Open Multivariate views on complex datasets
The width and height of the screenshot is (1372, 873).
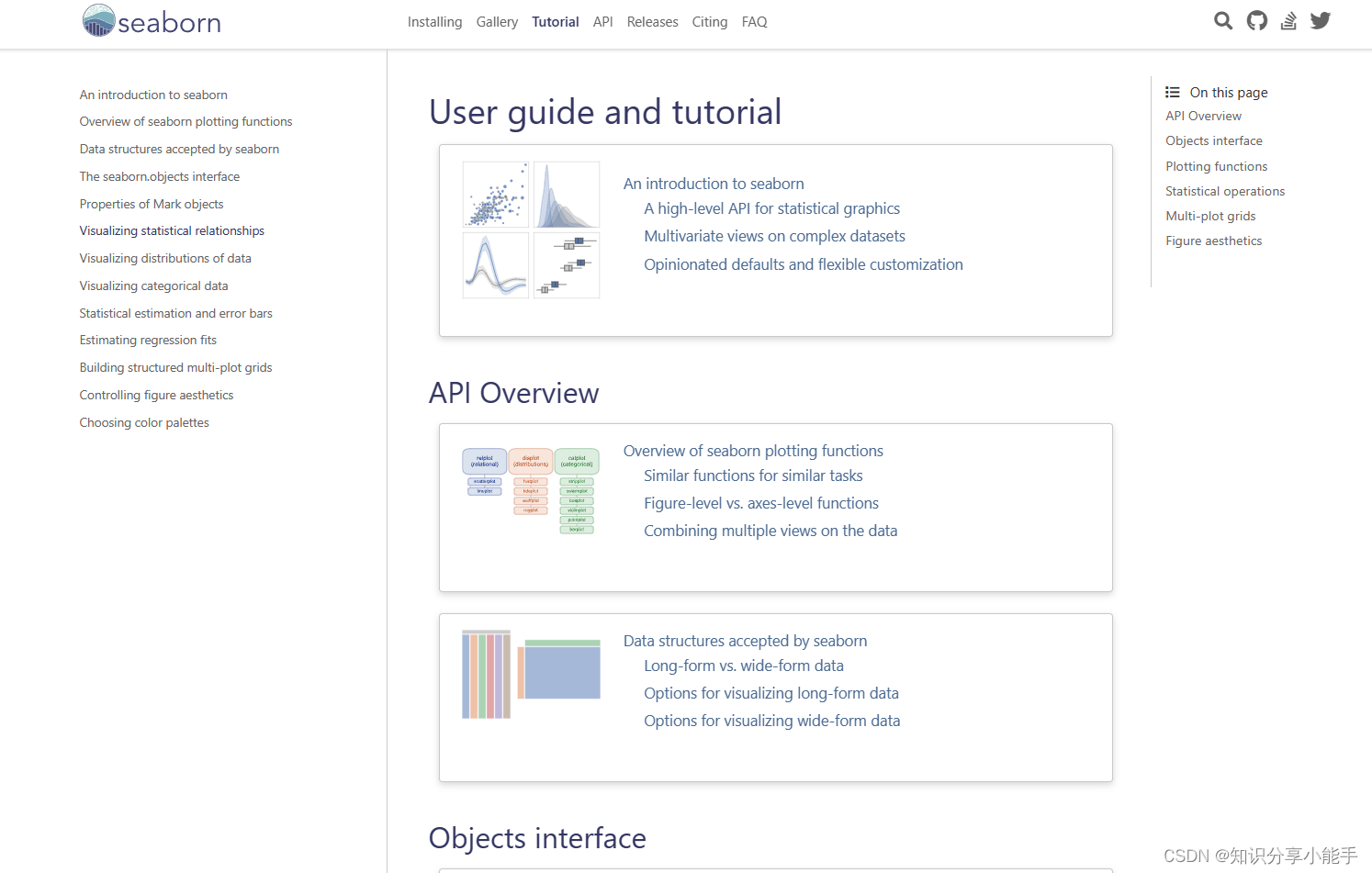tap(774, 236)
